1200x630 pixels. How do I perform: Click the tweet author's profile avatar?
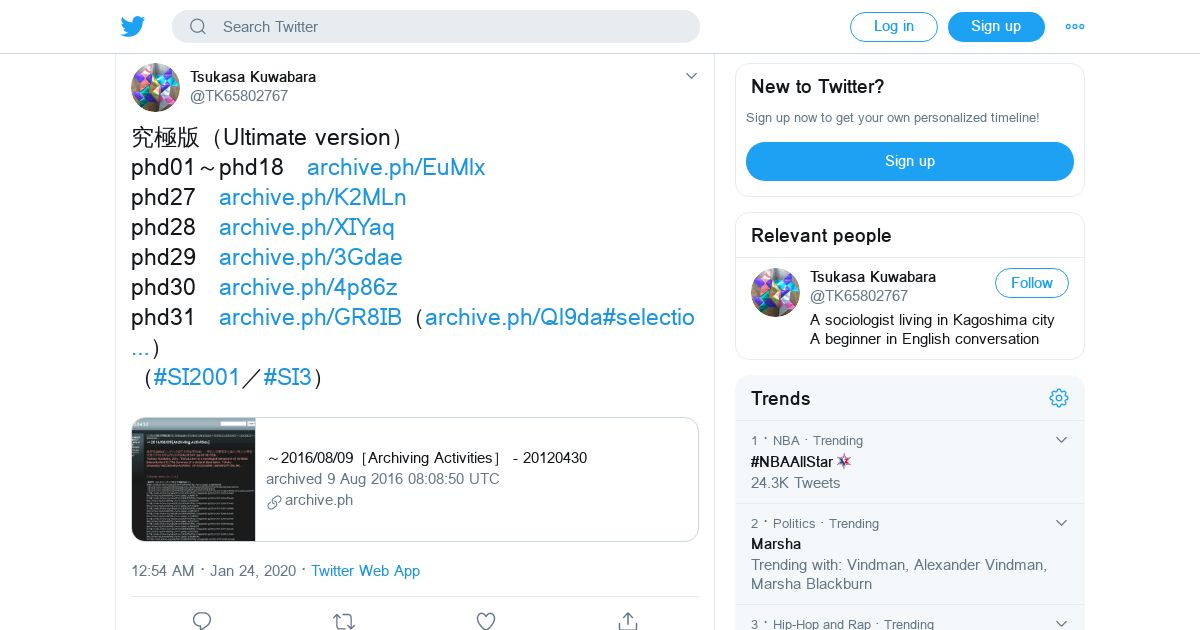[x=155, y=87]
